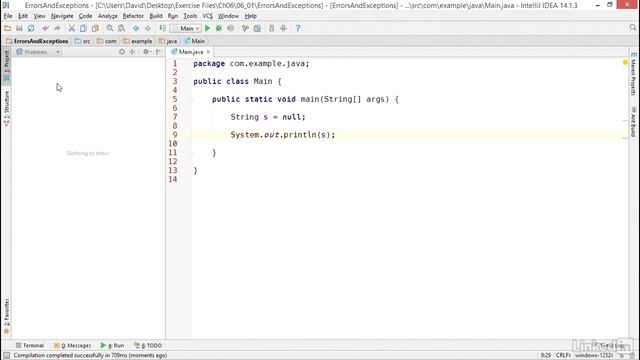Start debugging with the green bug icon
The image size is (640, 360).
[x=219, y=28]
